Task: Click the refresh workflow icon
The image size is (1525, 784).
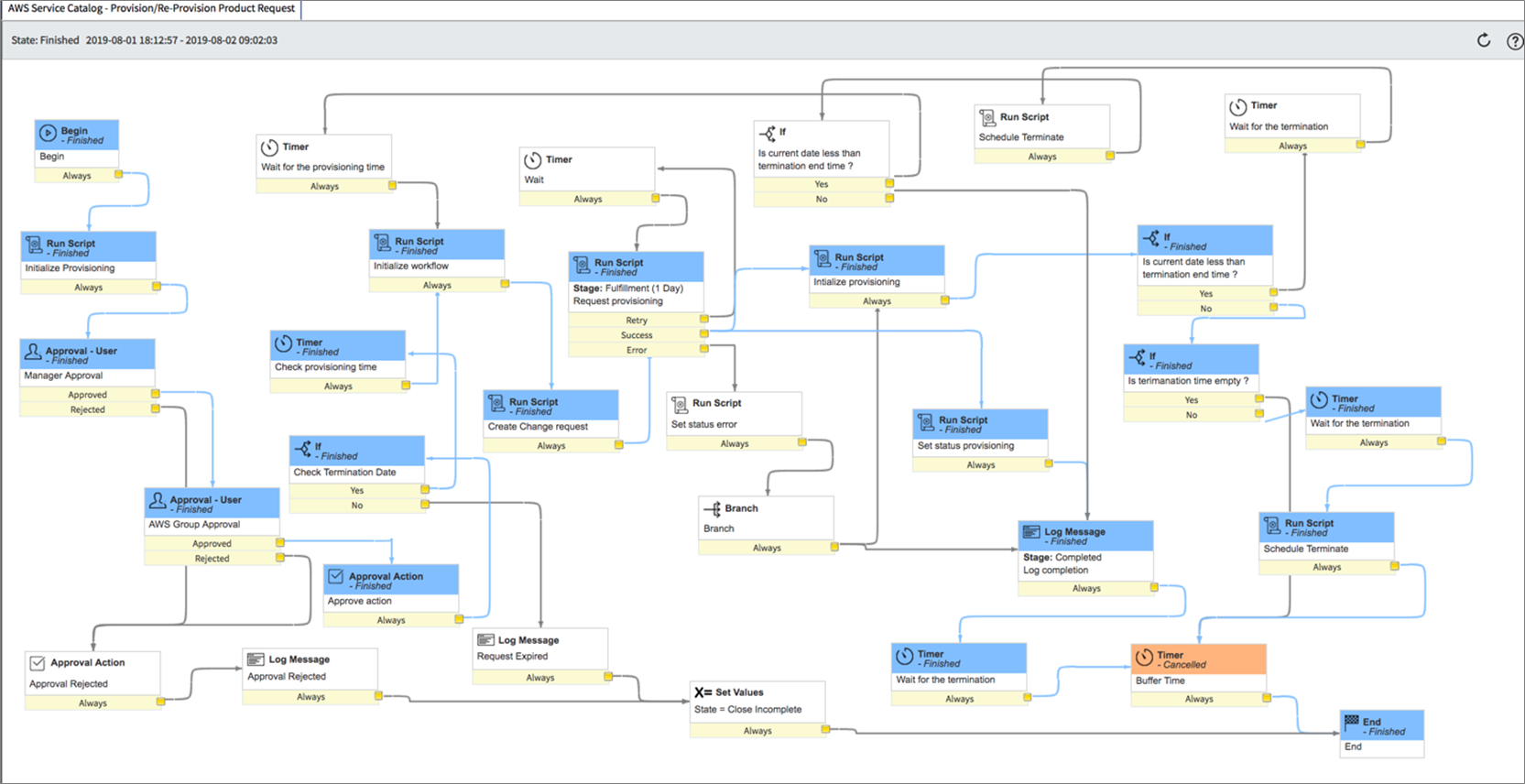Action: 1484,40
